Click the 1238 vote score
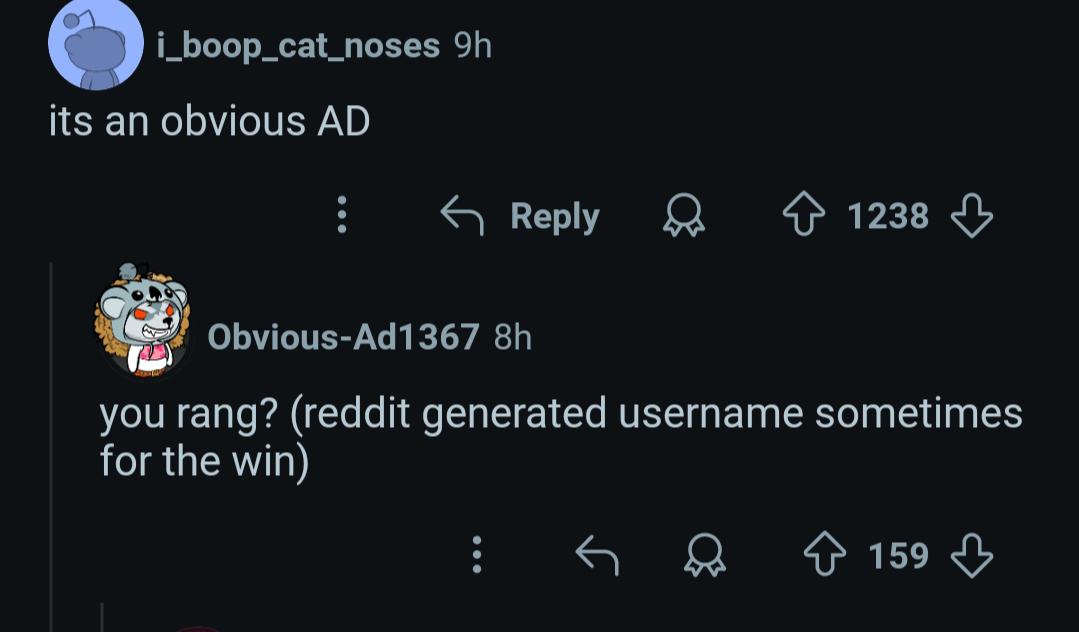The image size is (1079, 632). 888,215
